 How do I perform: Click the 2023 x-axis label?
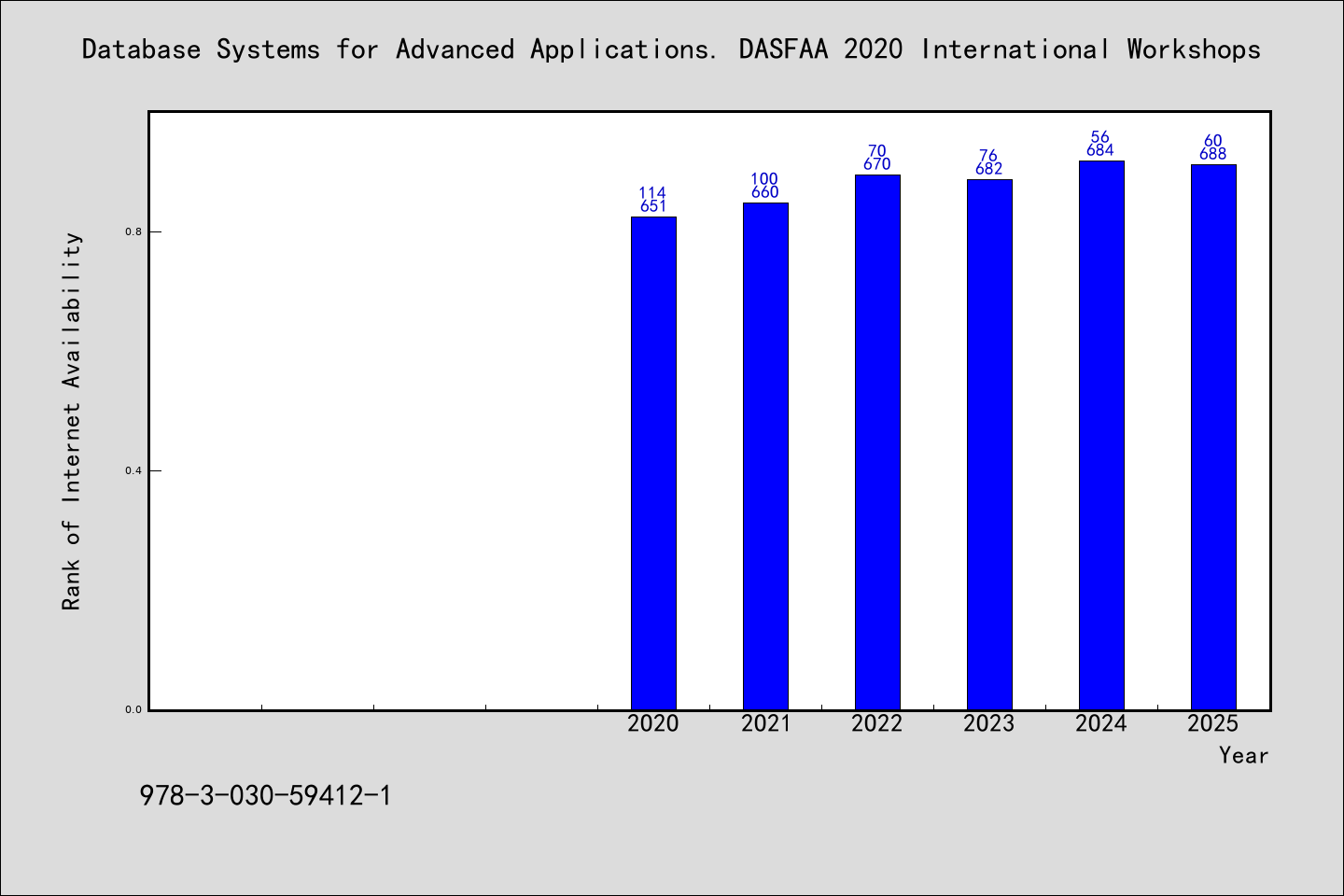(989, 723)
